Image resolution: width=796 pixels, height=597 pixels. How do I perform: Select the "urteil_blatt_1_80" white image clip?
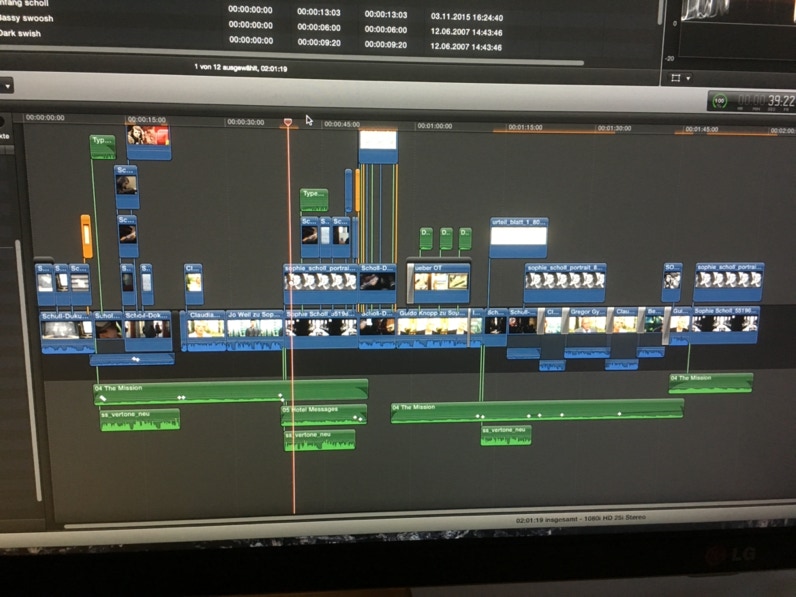(x=518, y=235)
